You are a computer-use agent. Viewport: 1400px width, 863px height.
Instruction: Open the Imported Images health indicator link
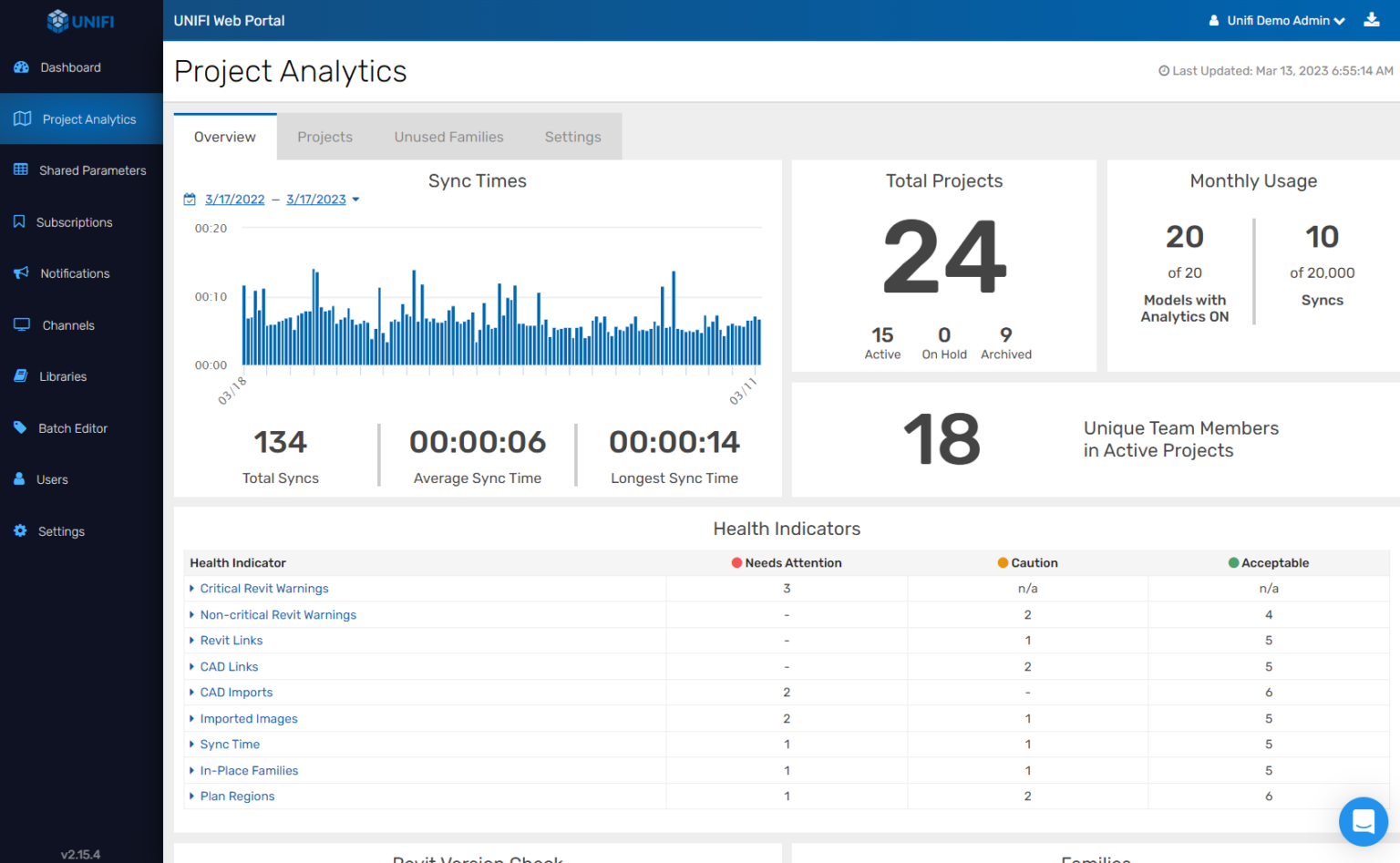(x=249, y=718)
